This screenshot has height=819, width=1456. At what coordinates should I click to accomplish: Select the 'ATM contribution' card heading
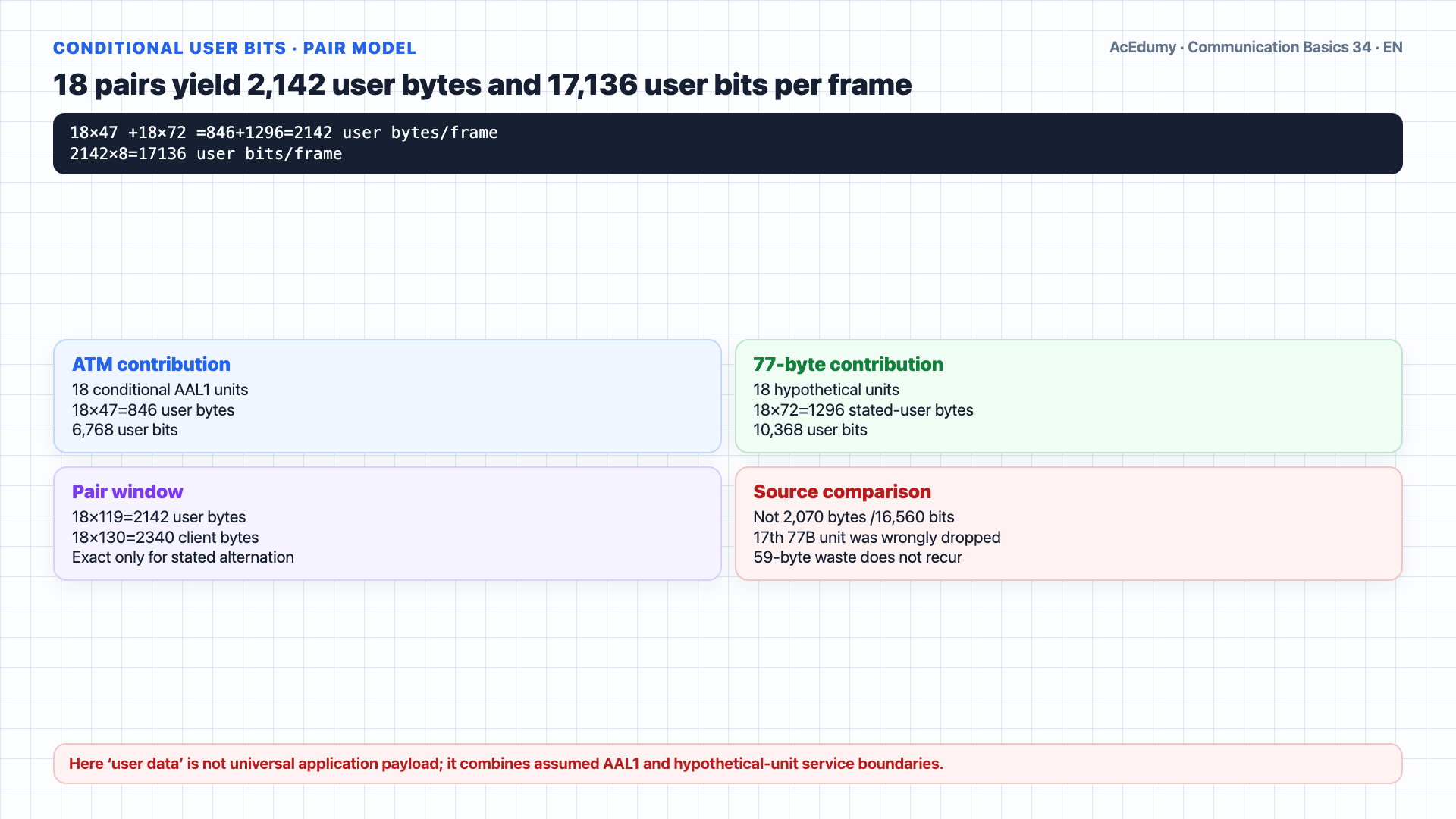pos(151,364)
